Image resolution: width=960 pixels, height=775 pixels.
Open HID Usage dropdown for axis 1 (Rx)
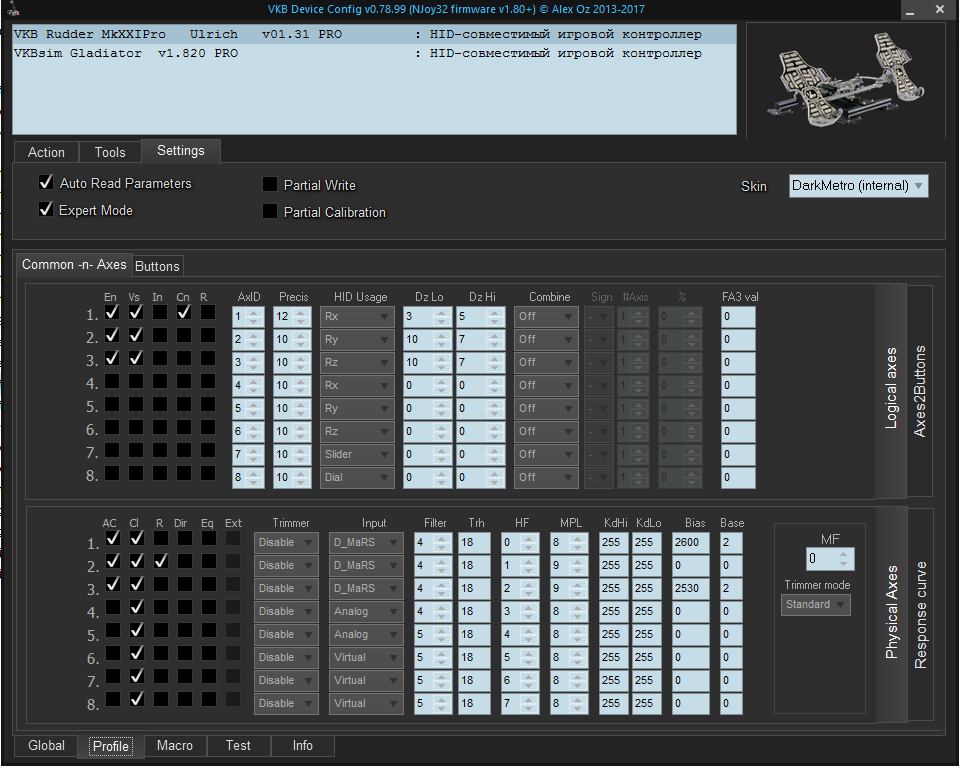(357, 316)
